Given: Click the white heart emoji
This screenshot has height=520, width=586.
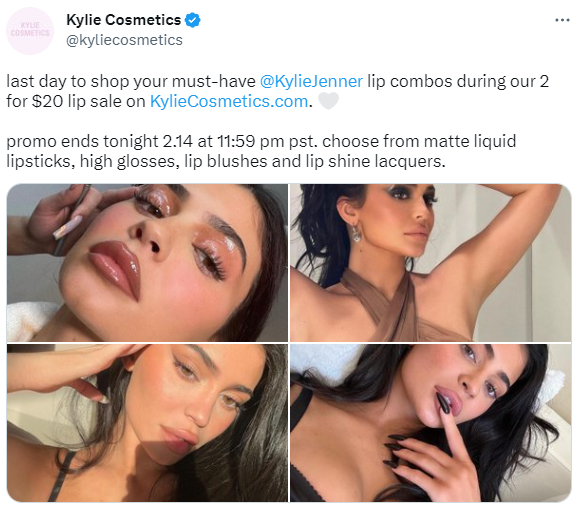Looking at the screenshot, I should click(328, 101).
